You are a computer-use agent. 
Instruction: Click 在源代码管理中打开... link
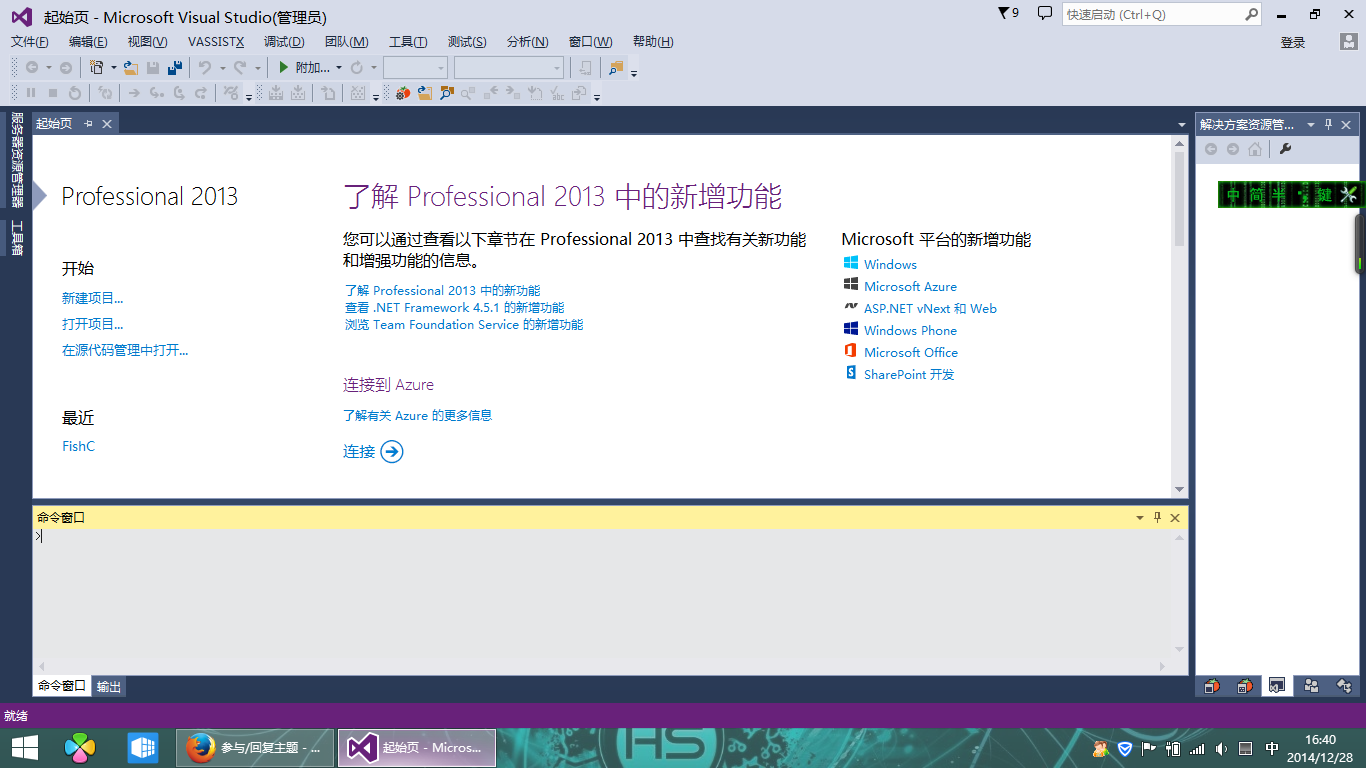[x=125, y=350]
